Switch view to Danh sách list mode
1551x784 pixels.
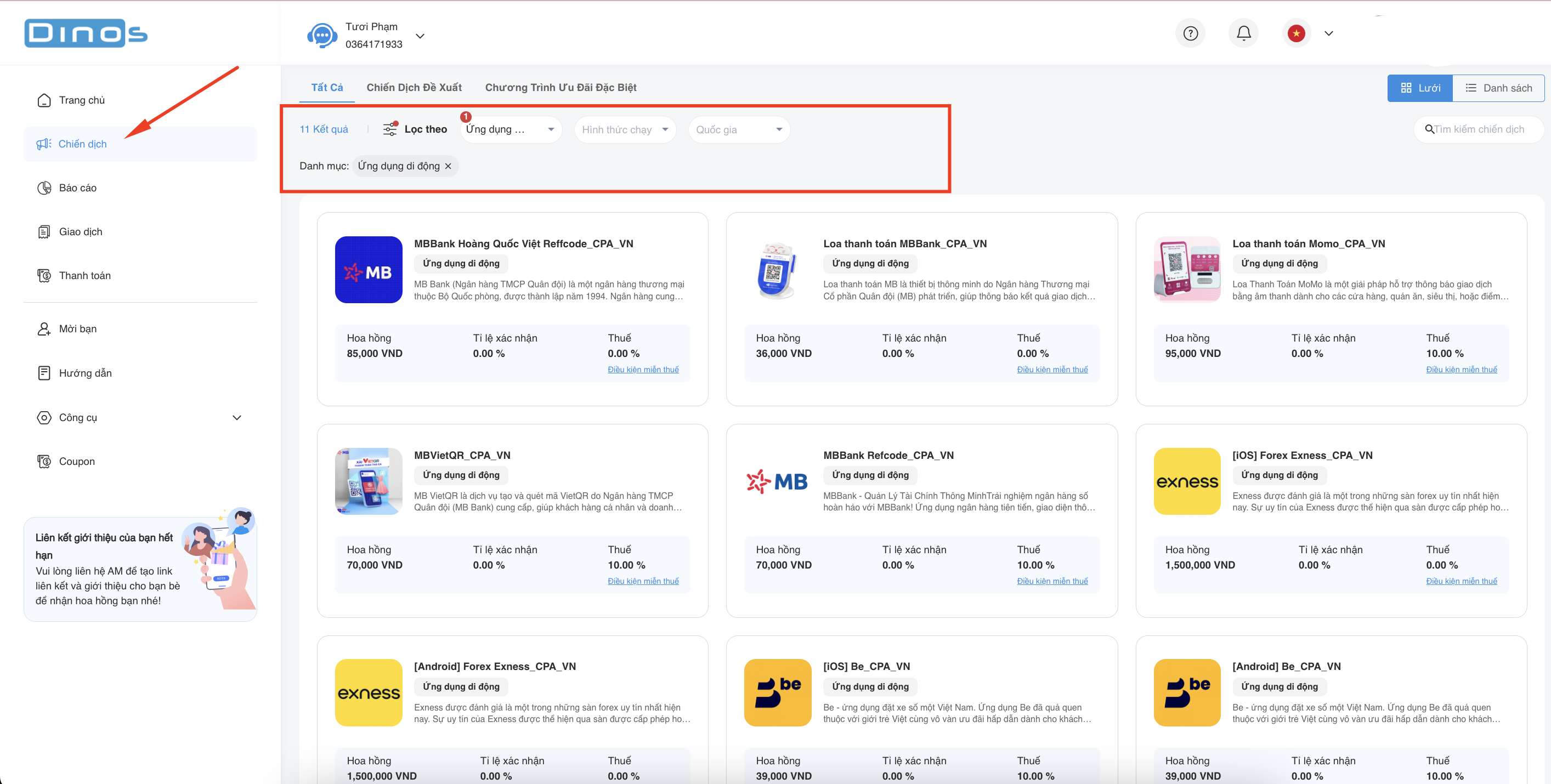pyautogui.click(x=1498, y=88)
